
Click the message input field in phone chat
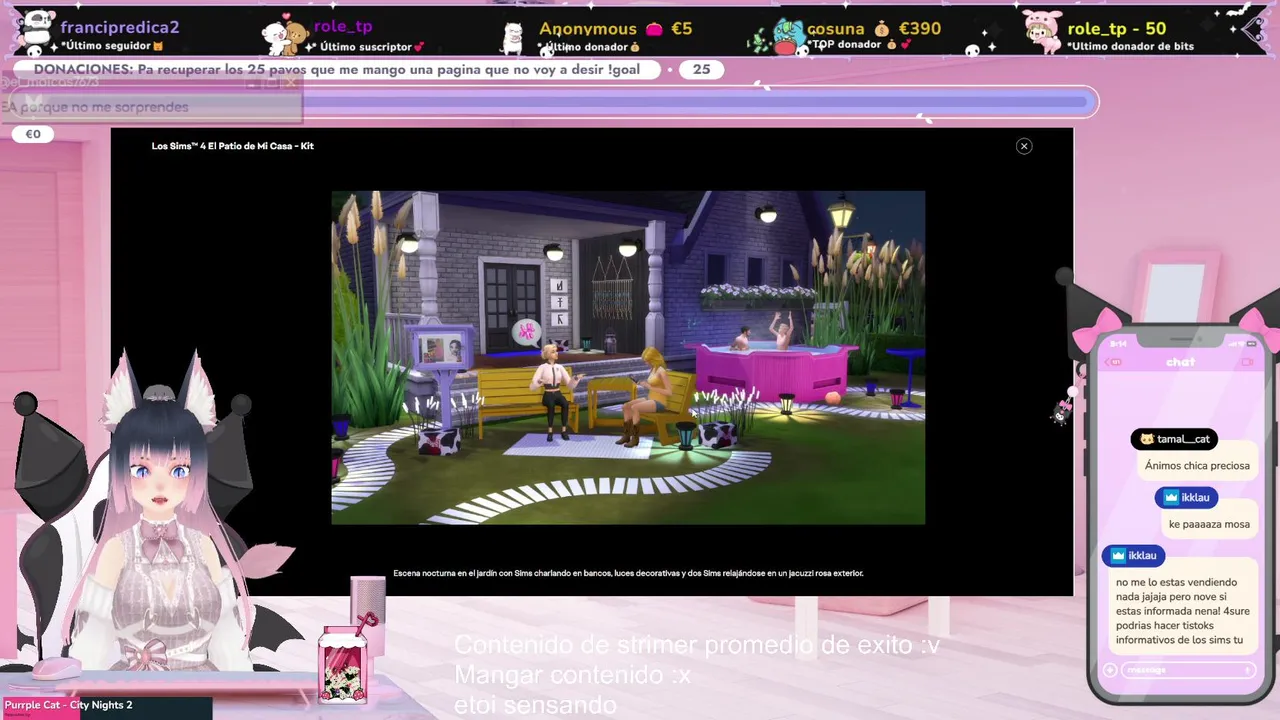pyautogui.click(x=1187, y=670)
